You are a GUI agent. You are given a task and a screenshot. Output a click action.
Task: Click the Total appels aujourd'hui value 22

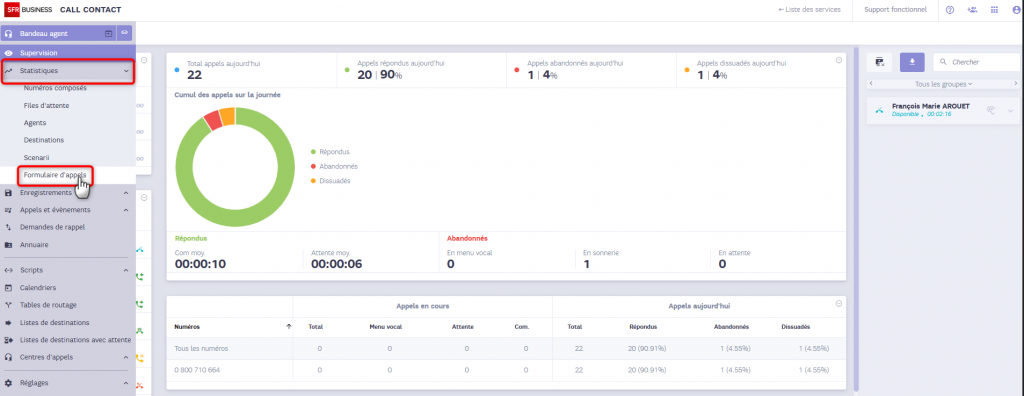coord(195,75)
